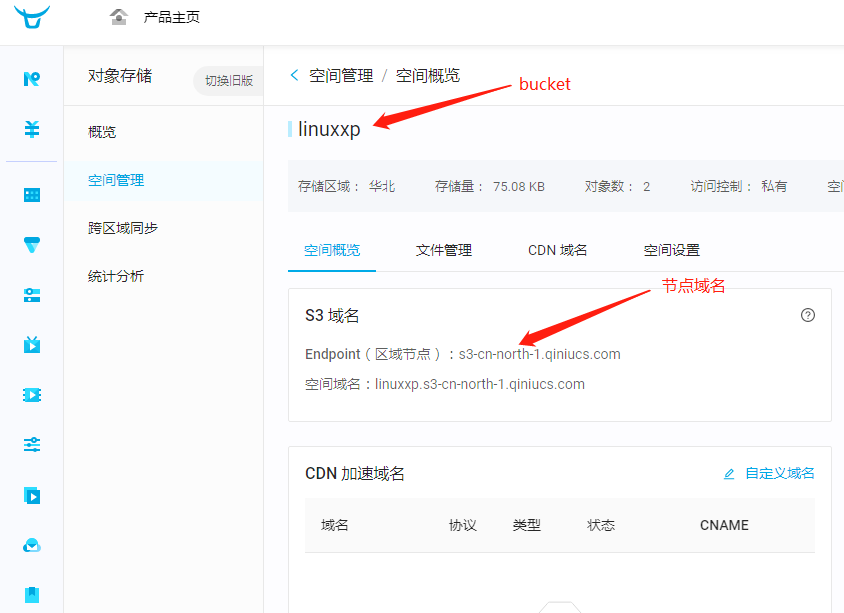Image resolution: width=844 pixels, height=613 pixels.
Task: Click the 域名 column header
Action: point(334,525)
